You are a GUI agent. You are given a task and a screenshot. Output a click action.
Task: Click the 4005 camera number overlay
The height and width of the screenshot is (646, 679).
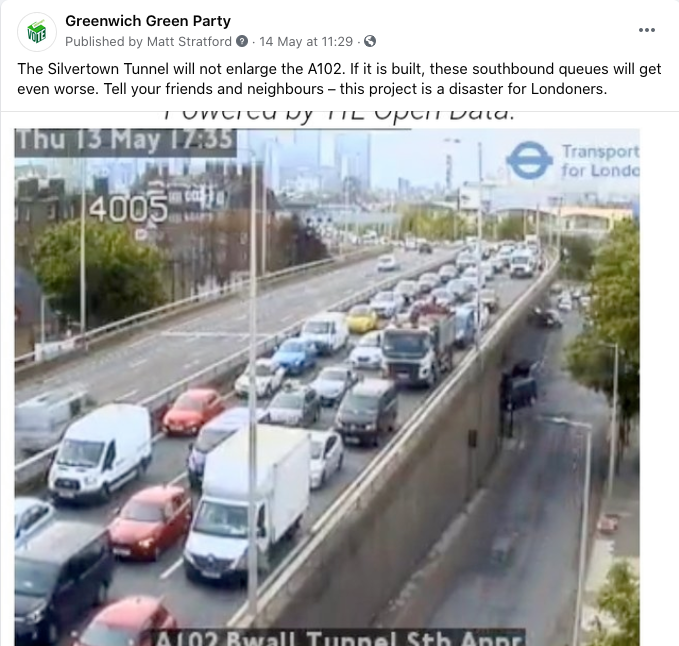(x=129, y=209)
